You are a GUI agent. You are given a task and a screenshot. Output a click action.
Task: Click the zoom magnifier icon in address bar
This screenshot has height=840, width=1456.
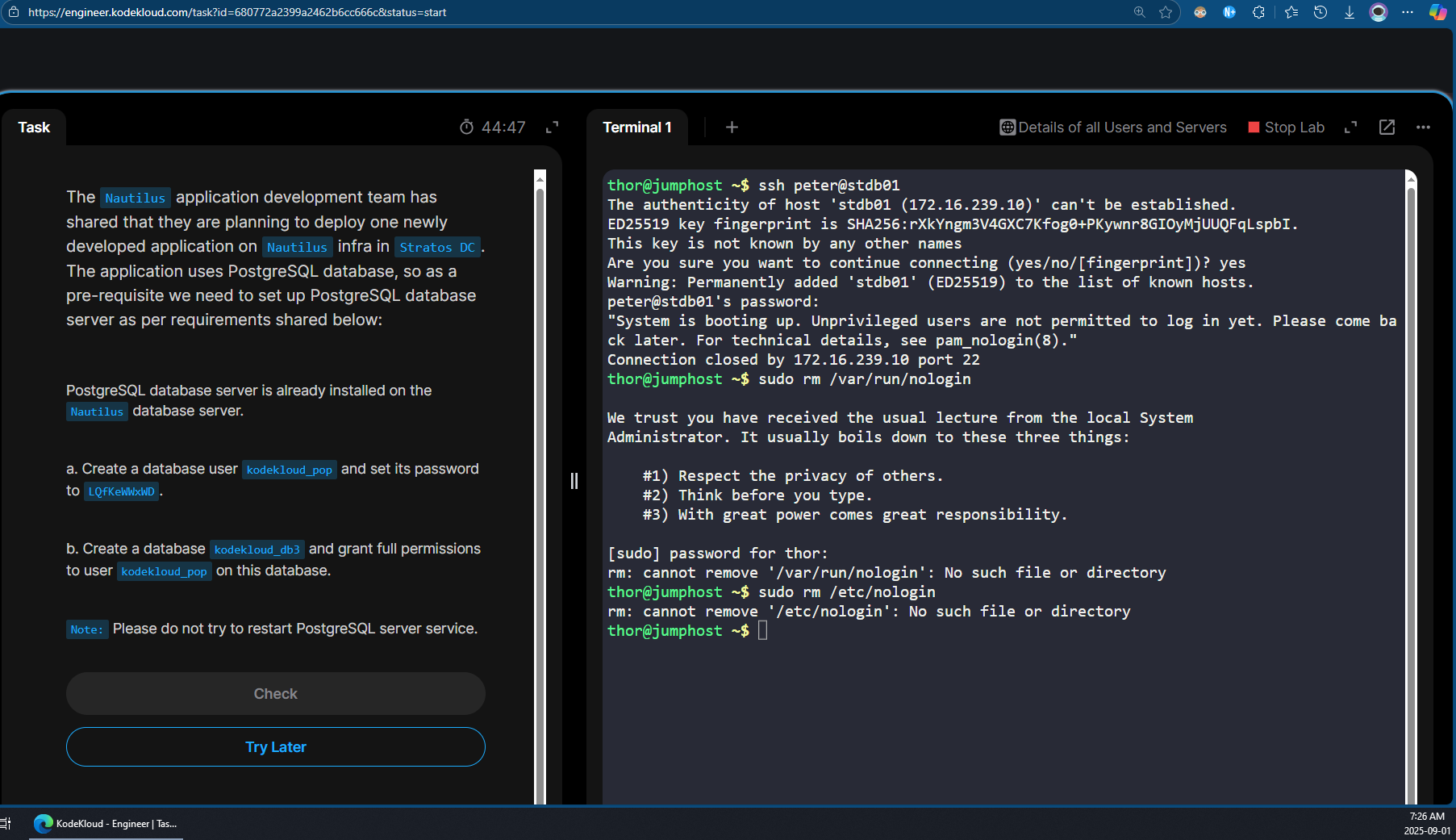pos(1139,12)
